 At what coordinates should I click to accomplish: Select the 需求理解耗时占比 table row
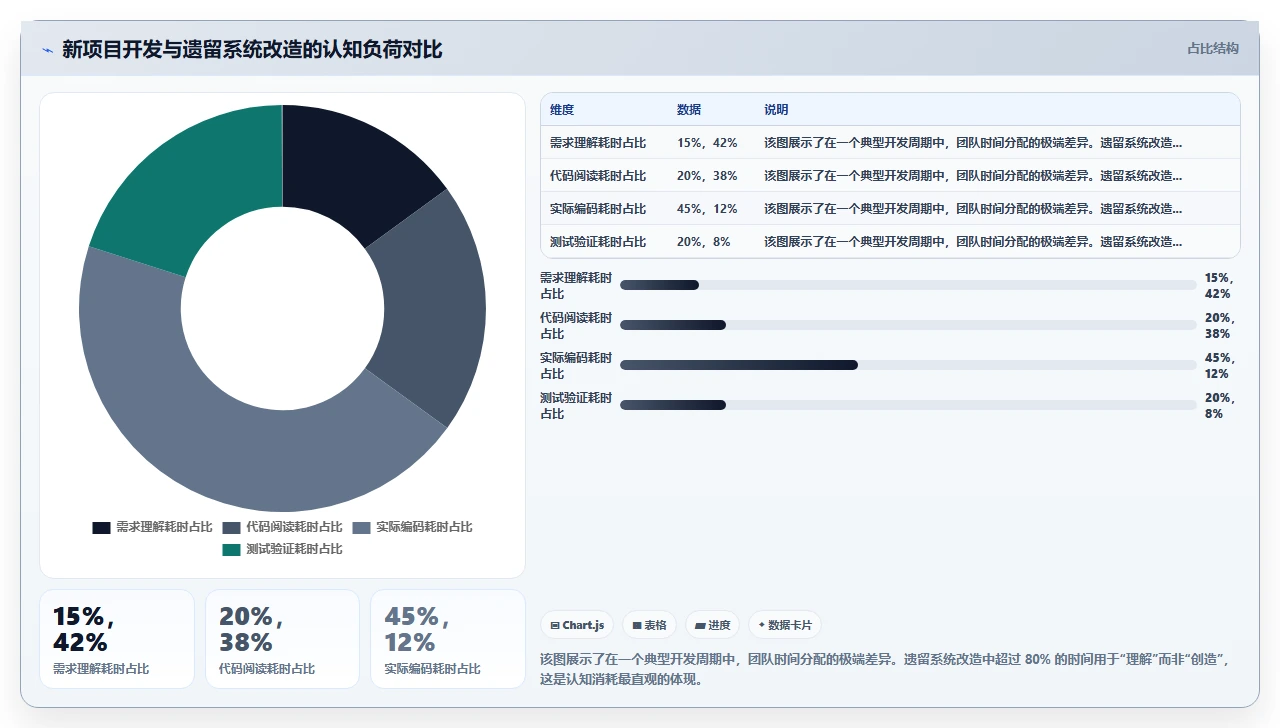point(890,142)
